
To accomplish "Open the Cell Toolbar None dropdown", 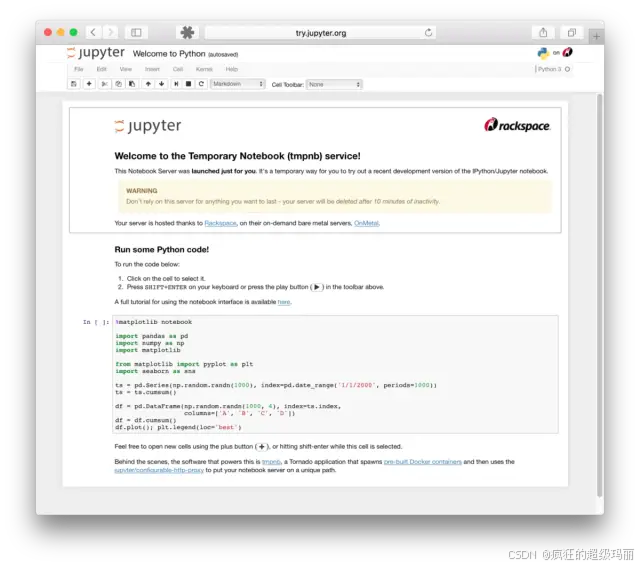I will tap(334, 84).
